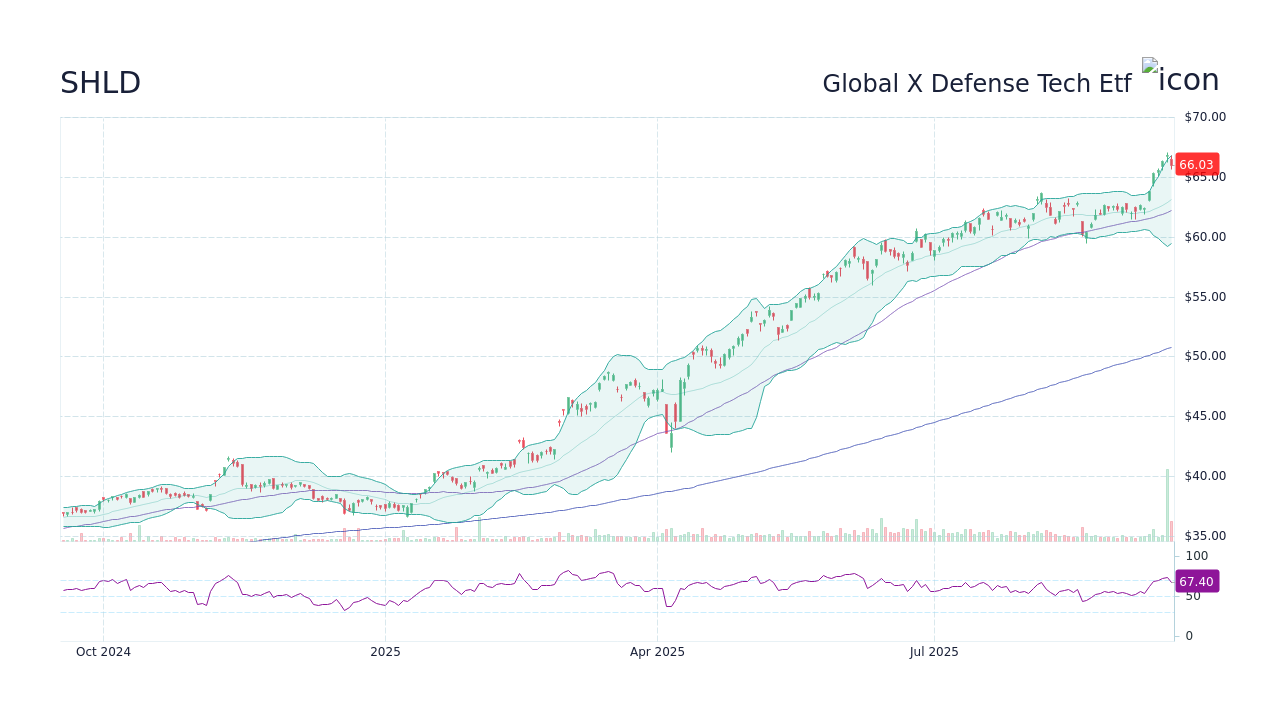Expand the Oct 2024 time axis label
Screen dimensions: 1280x720
point(103,651)
